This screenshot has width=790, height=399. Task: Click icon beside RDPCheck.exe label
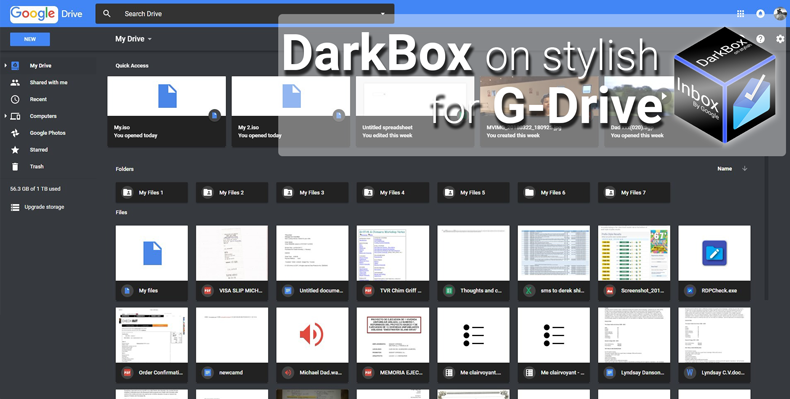pyautogui.click(x=689, y=291)
